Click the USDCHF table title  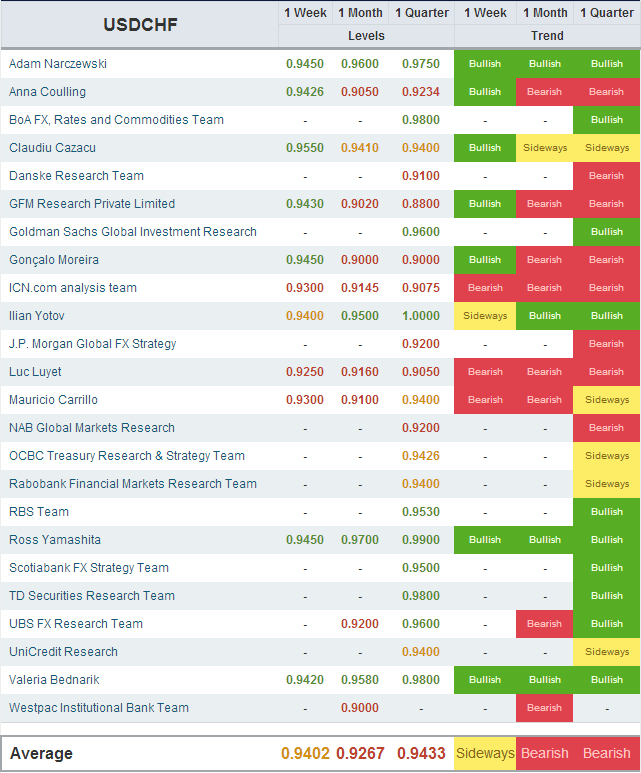coord(140,25)
